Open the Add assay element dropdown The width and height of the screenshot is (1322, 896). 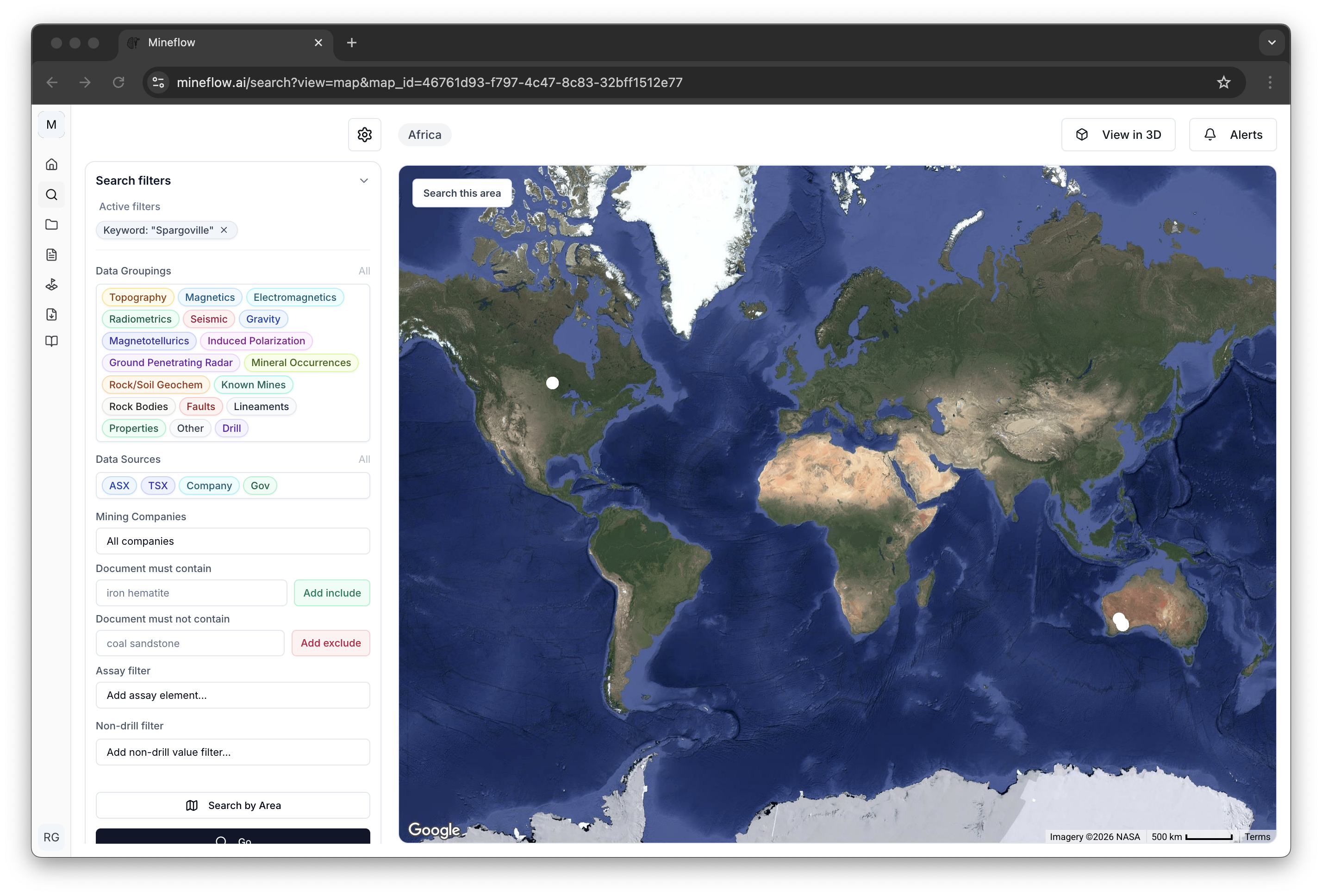[233, 695]
